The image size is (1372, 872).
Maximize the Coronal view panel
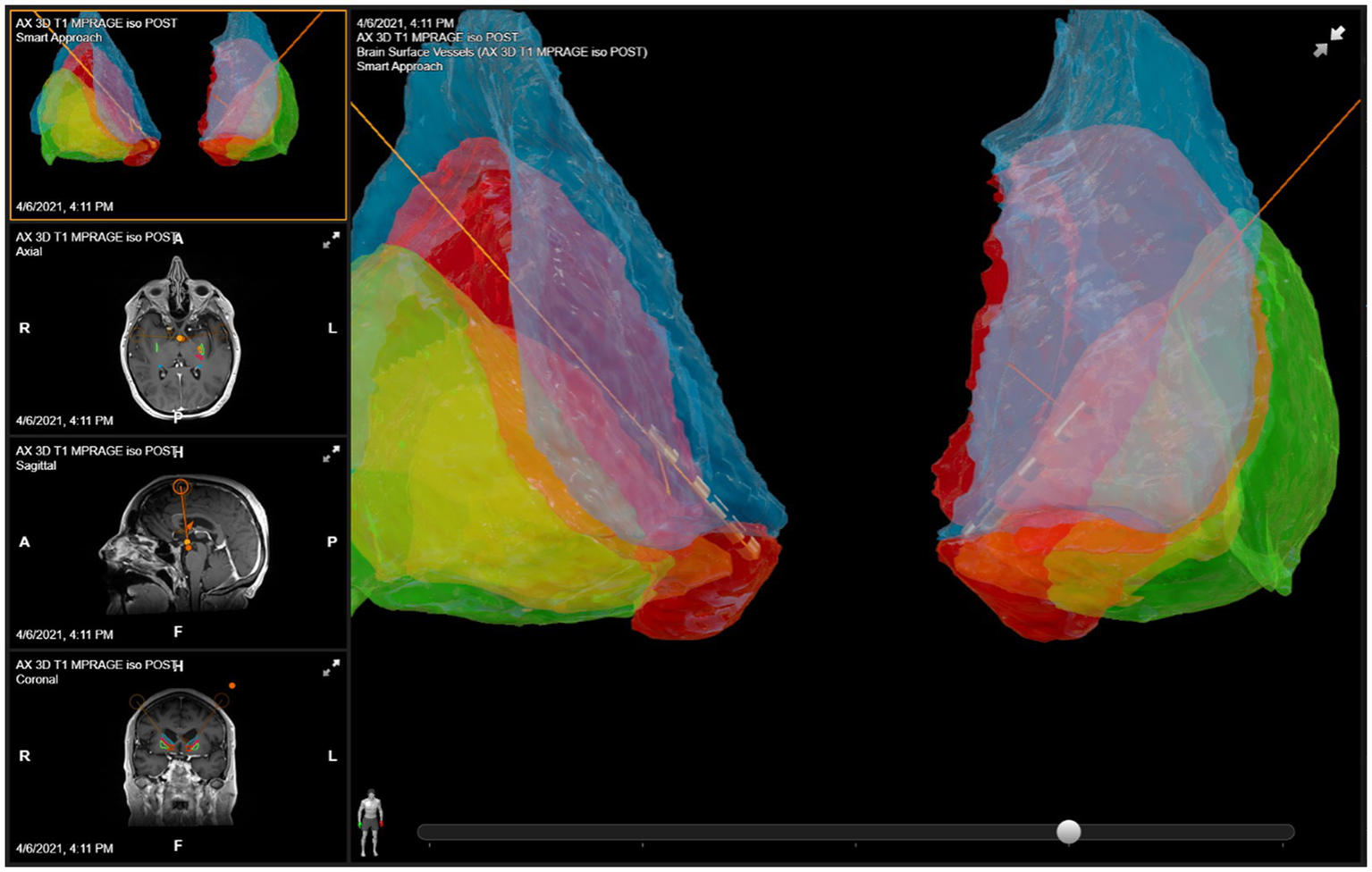click(x=331, y=668)
